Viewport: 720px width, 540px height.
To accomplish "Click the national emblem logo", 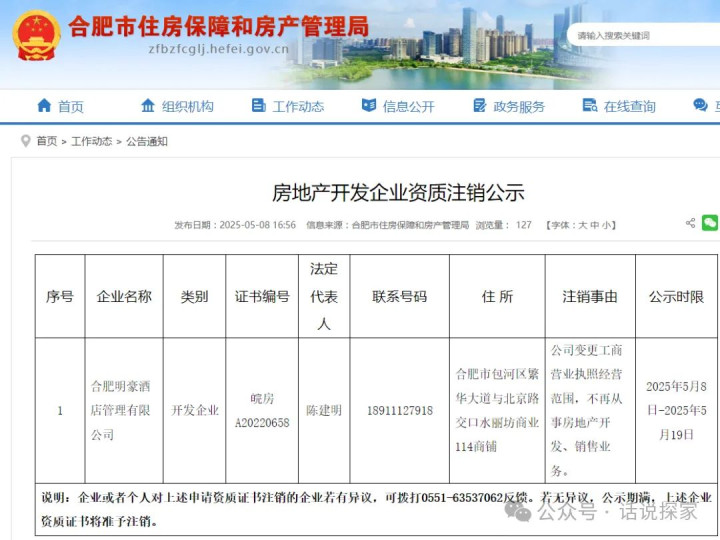I will [x=36, y=35].
